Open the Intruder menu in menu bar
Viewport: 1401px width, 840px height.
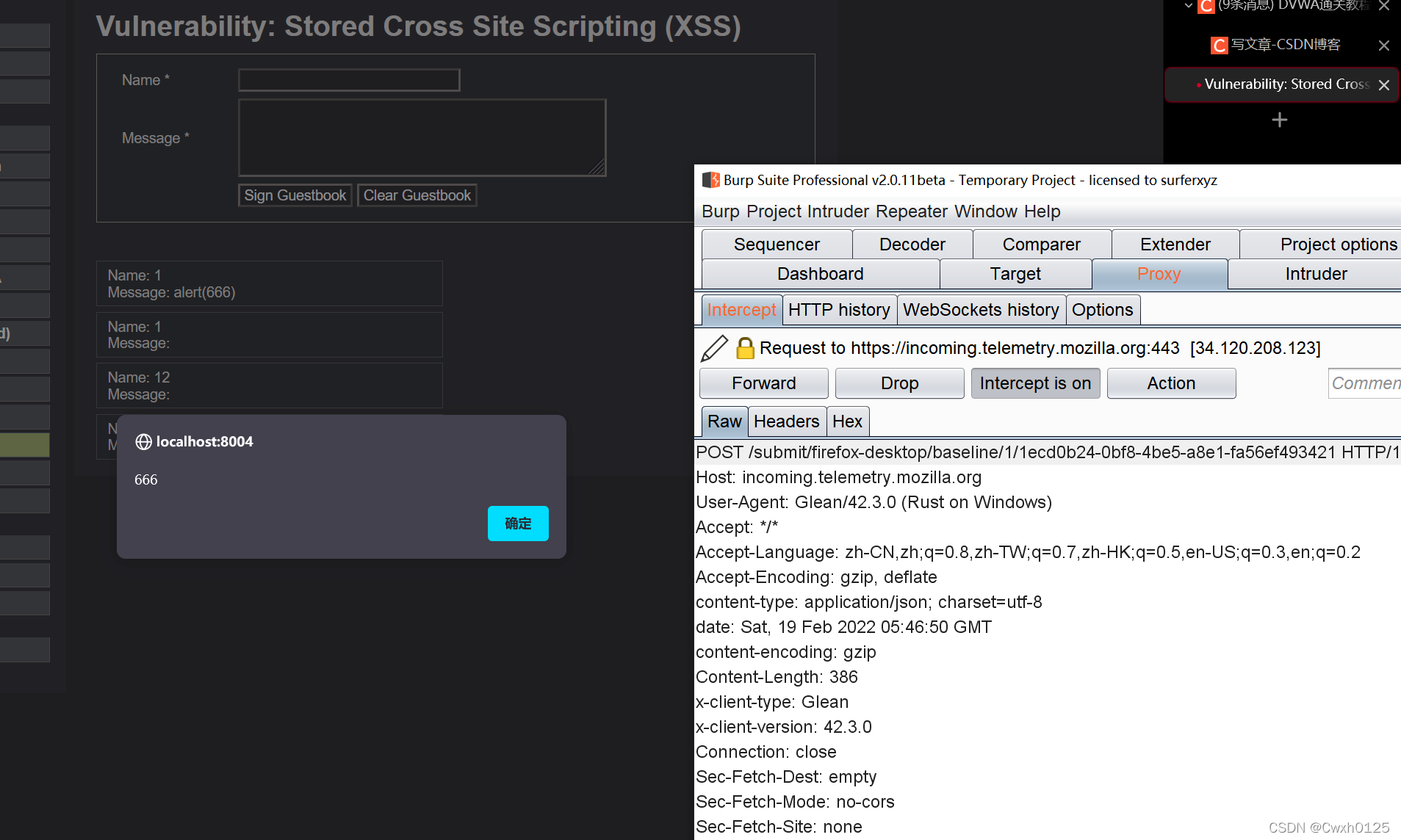click(838, 211)
